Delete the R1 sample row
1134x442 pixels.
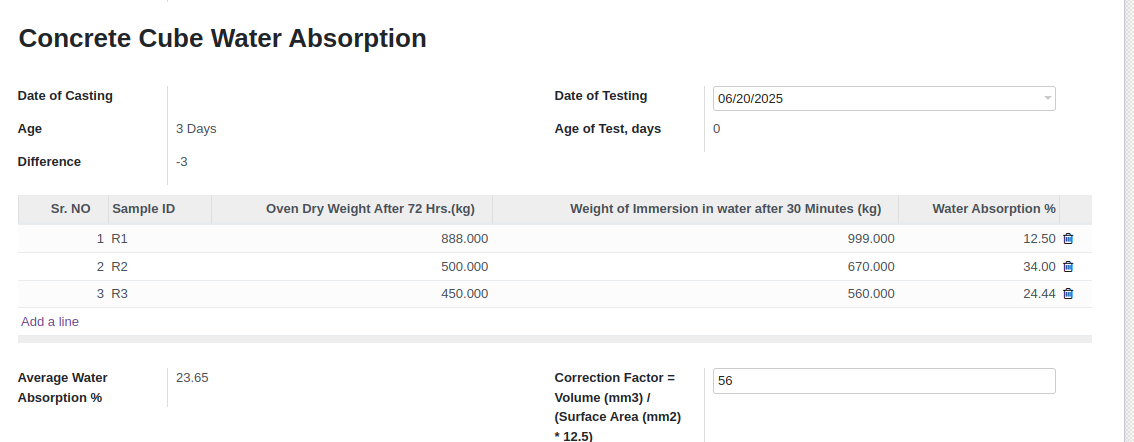click(x=1067, y=239)
